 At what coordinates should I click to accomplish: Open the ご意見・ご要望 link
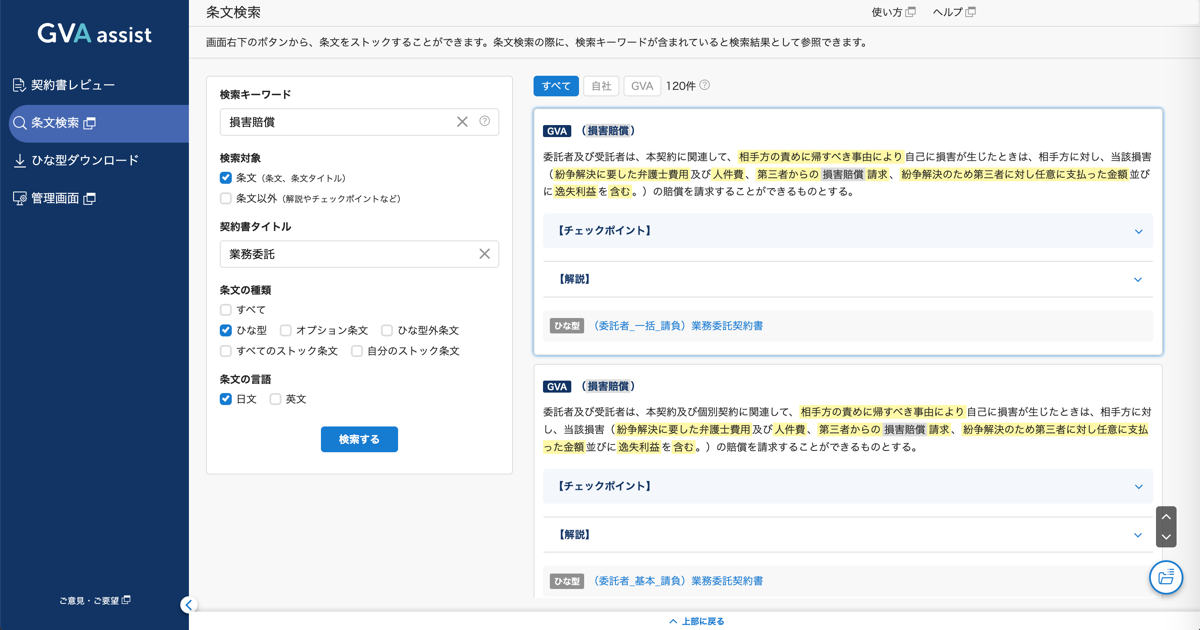pos(88,601)
